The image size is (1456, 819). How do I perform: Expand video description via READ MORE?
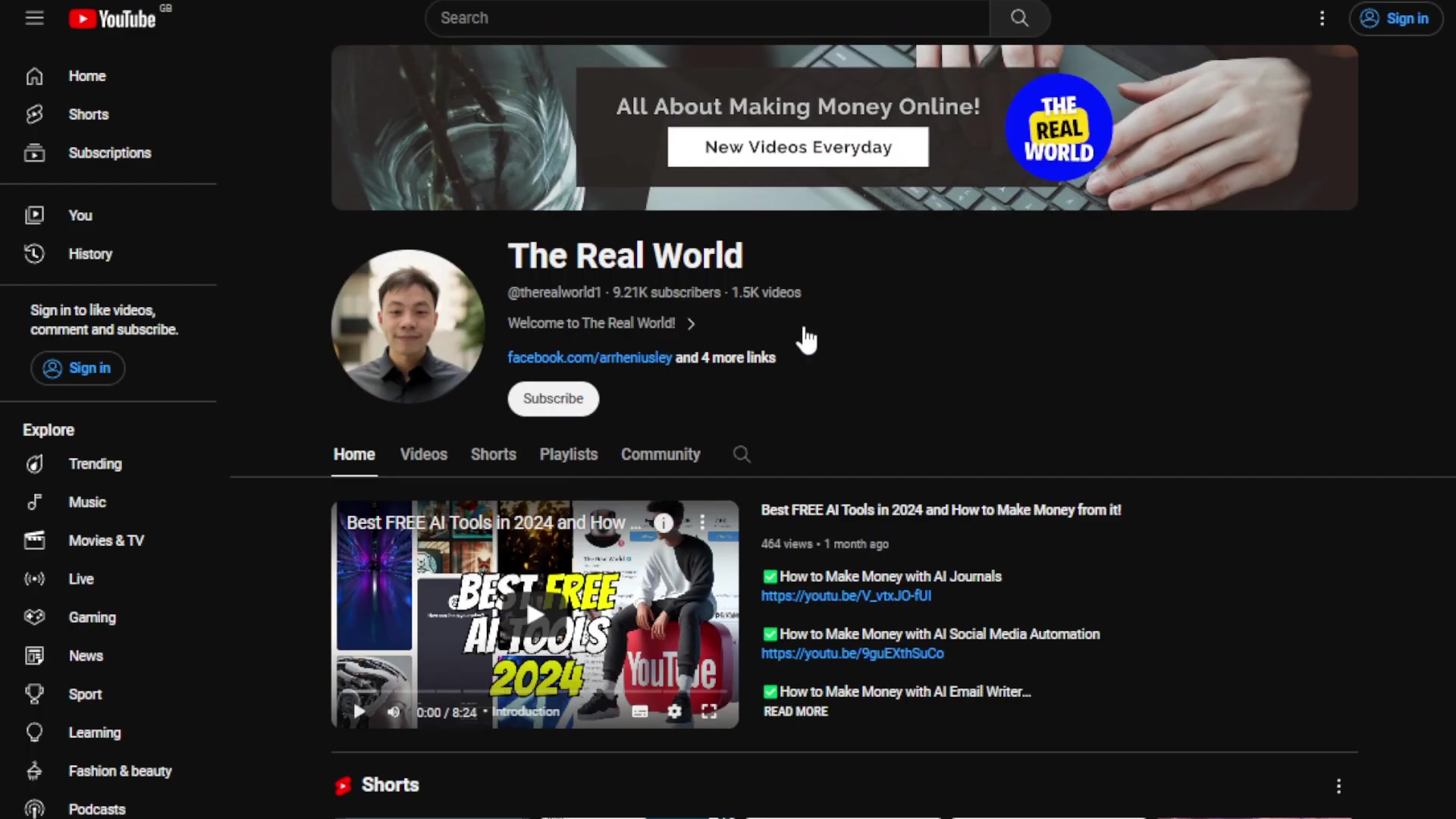pos(795,711)
